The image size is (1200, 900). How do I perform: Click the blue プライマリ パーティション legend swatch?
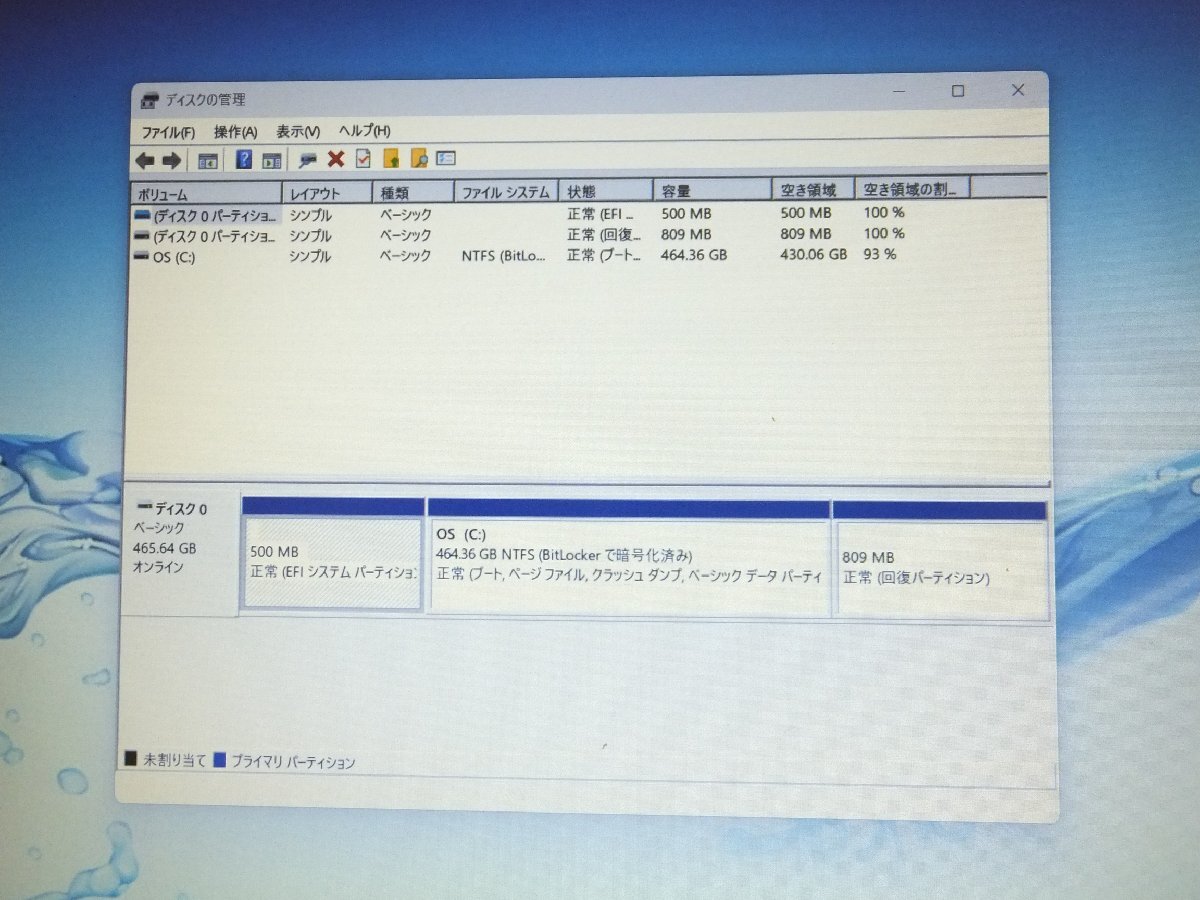point(220,761)
